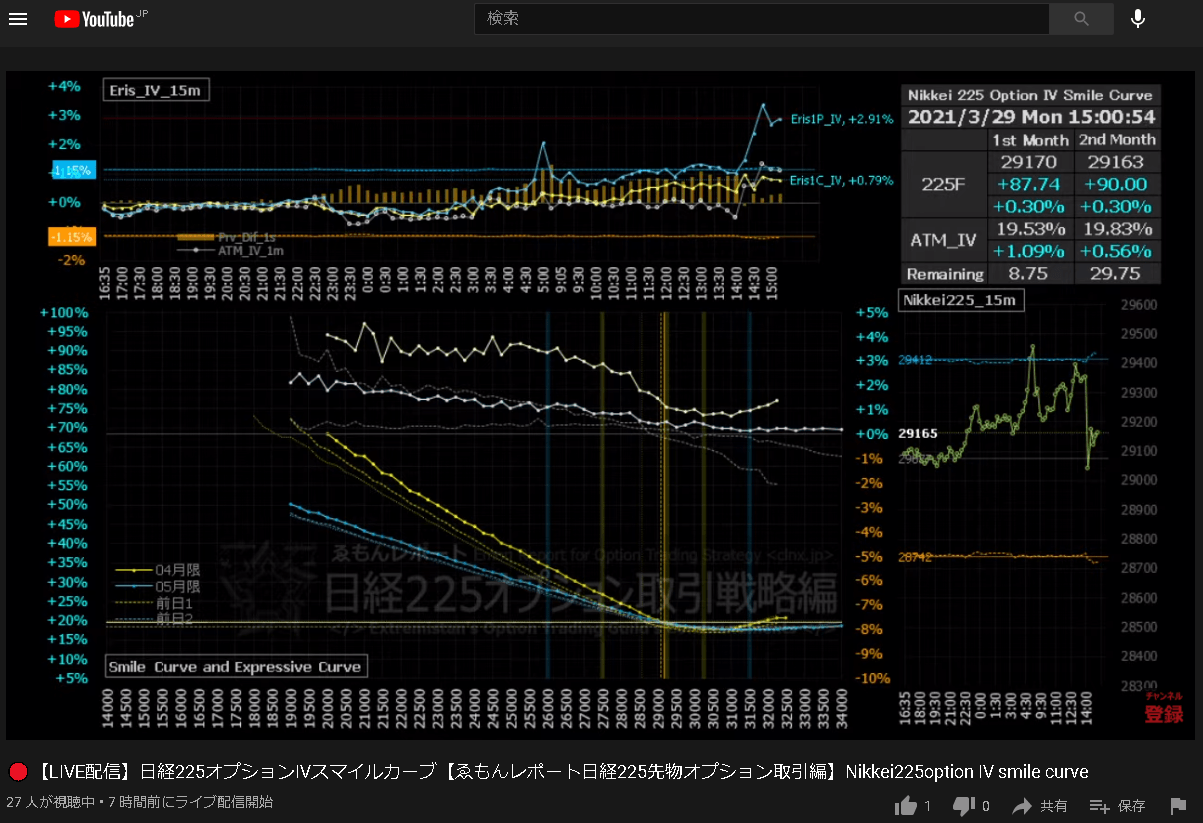Click the +90.00 change value
The height and width of the screenshot is (823, 1203).
pos(1117,184)
